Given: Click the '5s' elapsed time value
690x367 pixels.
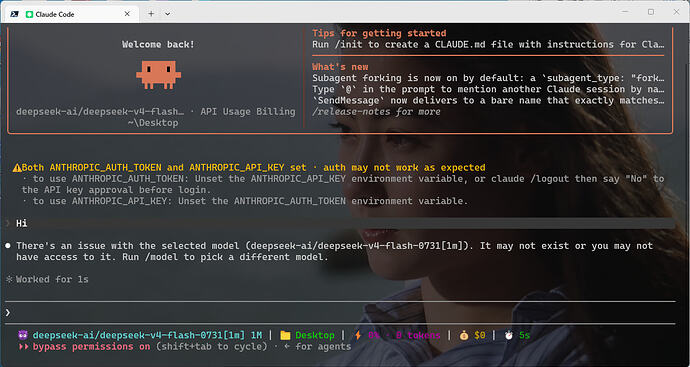Looking at the screenshot, I should 524,335.
